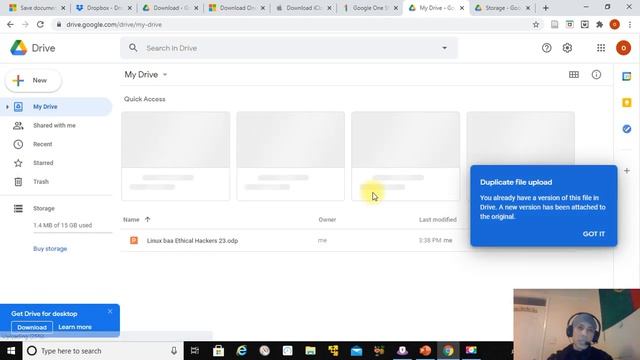Switch to grid layout view
Viewport: 640px width, 360px height.
pos(574,75)
